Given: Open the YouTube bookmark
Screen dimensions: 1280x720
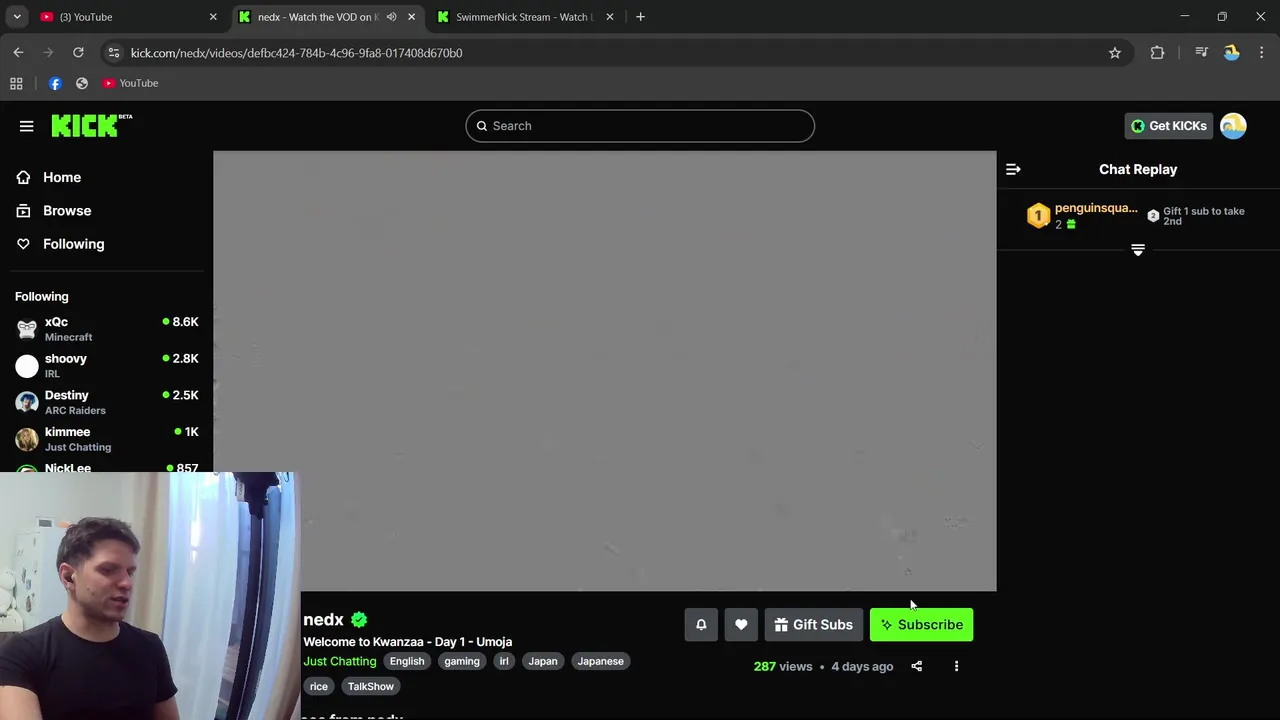Looking at the screenshot, I should 130,83.
